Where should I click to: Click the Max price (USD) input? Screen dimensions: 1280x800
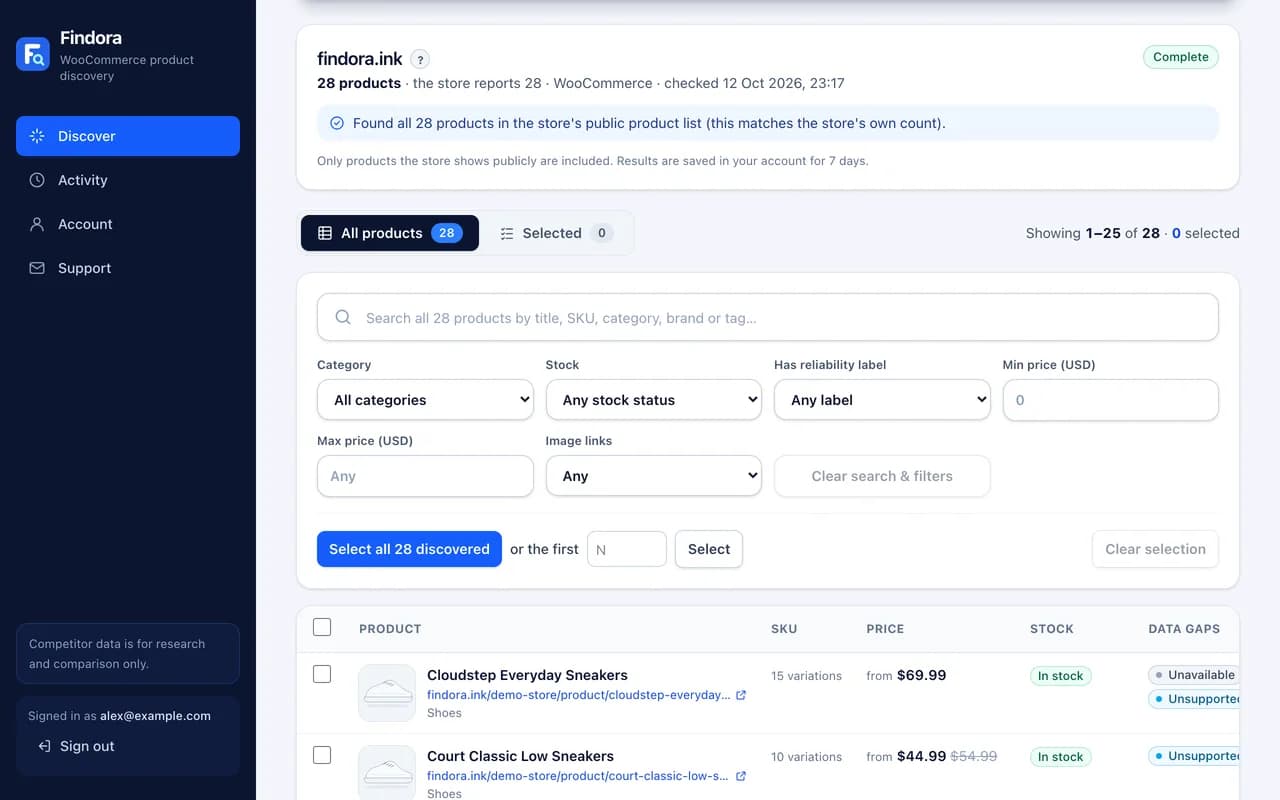coord(425,476)
